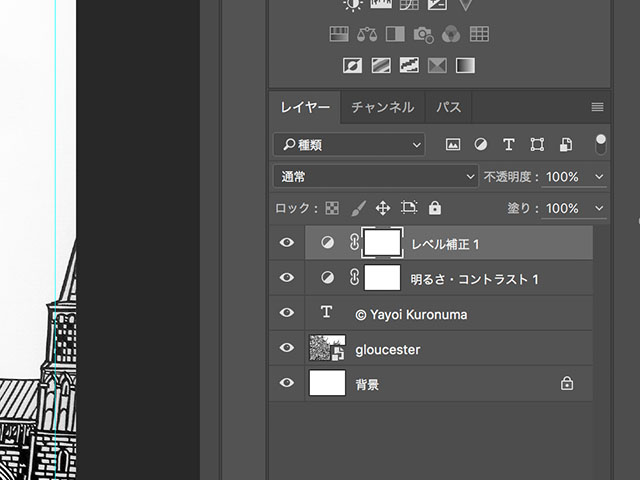
Task: Switch to the パス tab
Action: click(449, 107)
